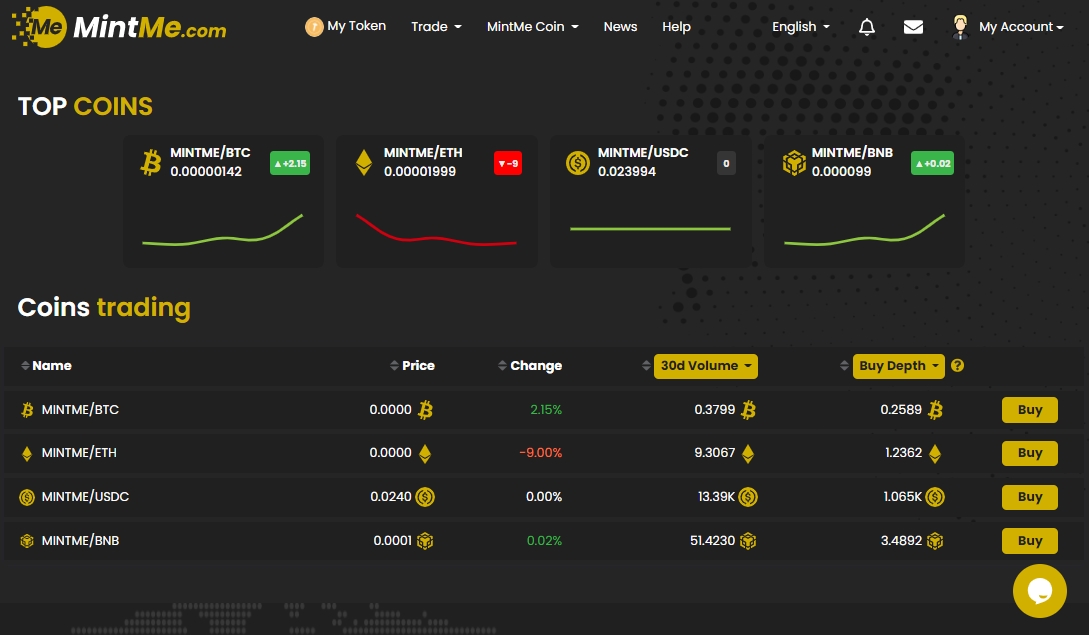The width and height of the screenshot is (1089, 635).
Task: Open the Trade menu
Action: (x=436, y=27)
